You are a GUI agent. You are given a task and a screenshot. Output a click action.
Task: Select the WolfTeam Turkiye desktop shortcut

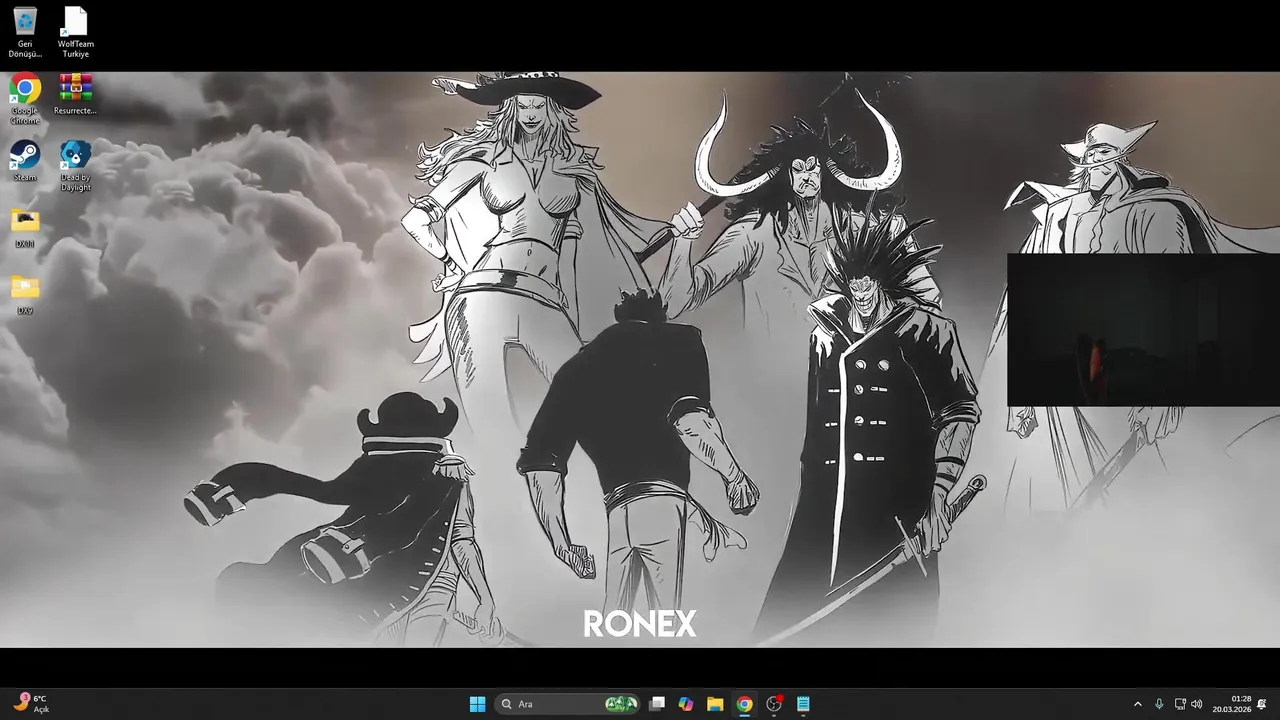point(75,32)
